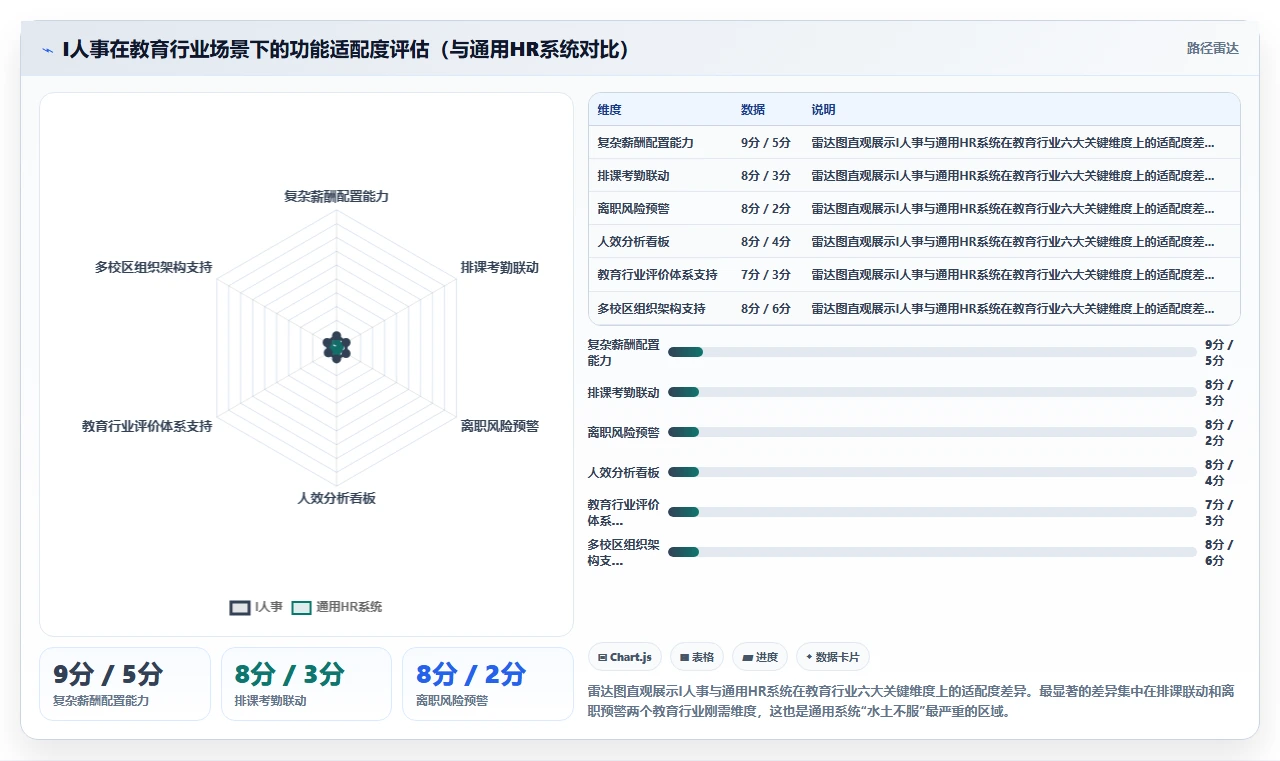Select the 离职风险预警 table row

coord(914,209)
